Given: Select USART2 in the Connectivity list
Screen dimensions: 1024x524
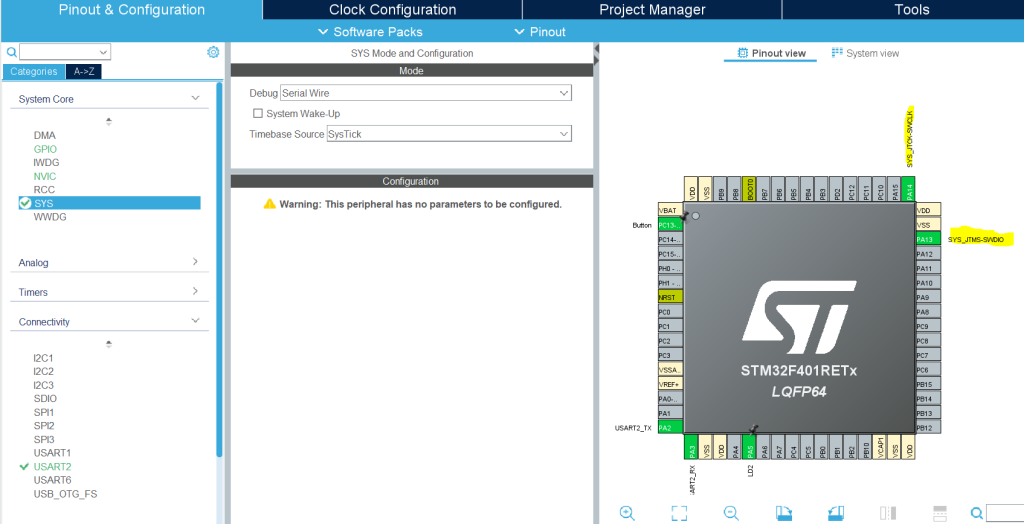Looking at the screenshot, I should [52, 467].
